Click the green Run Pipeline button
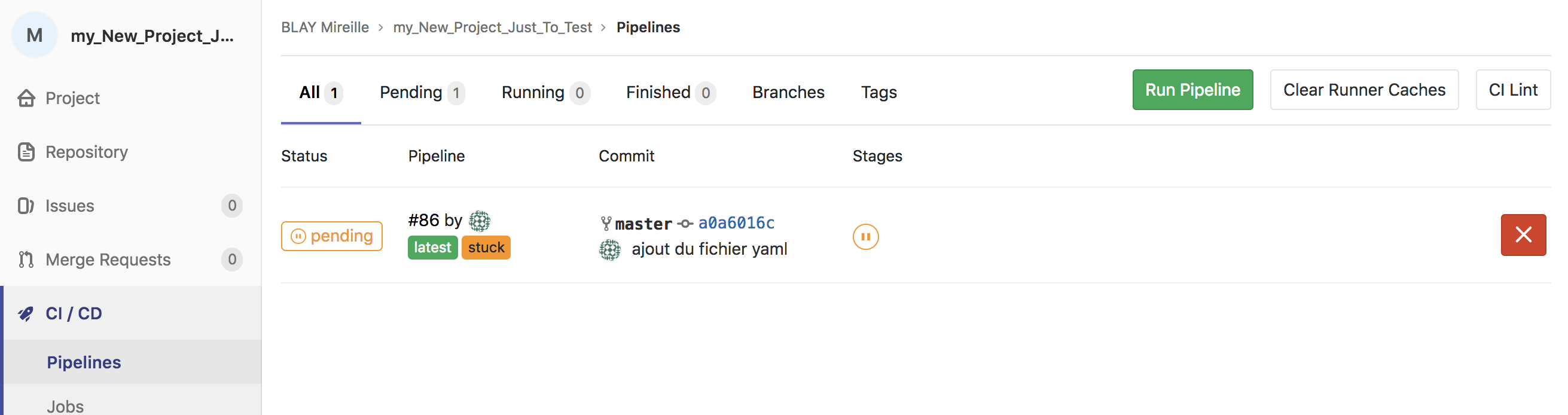Viewport: 1568px width, 415px height. pyautogui.click(x=1192, y=90)
